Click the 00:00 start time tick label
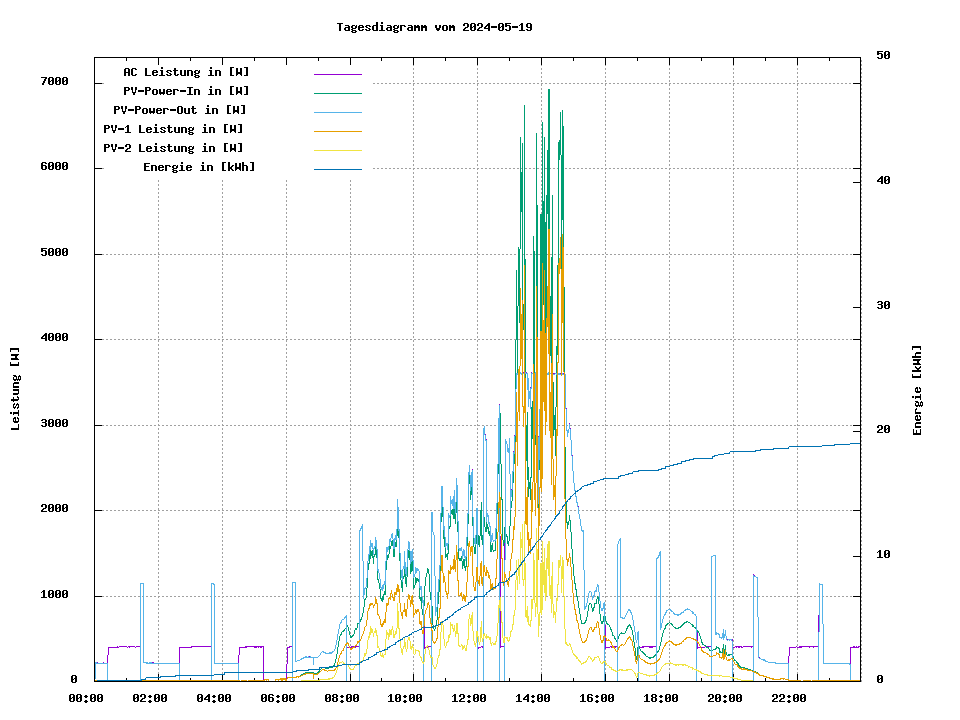This screenshot has height=720, width=960. (86, 698)
